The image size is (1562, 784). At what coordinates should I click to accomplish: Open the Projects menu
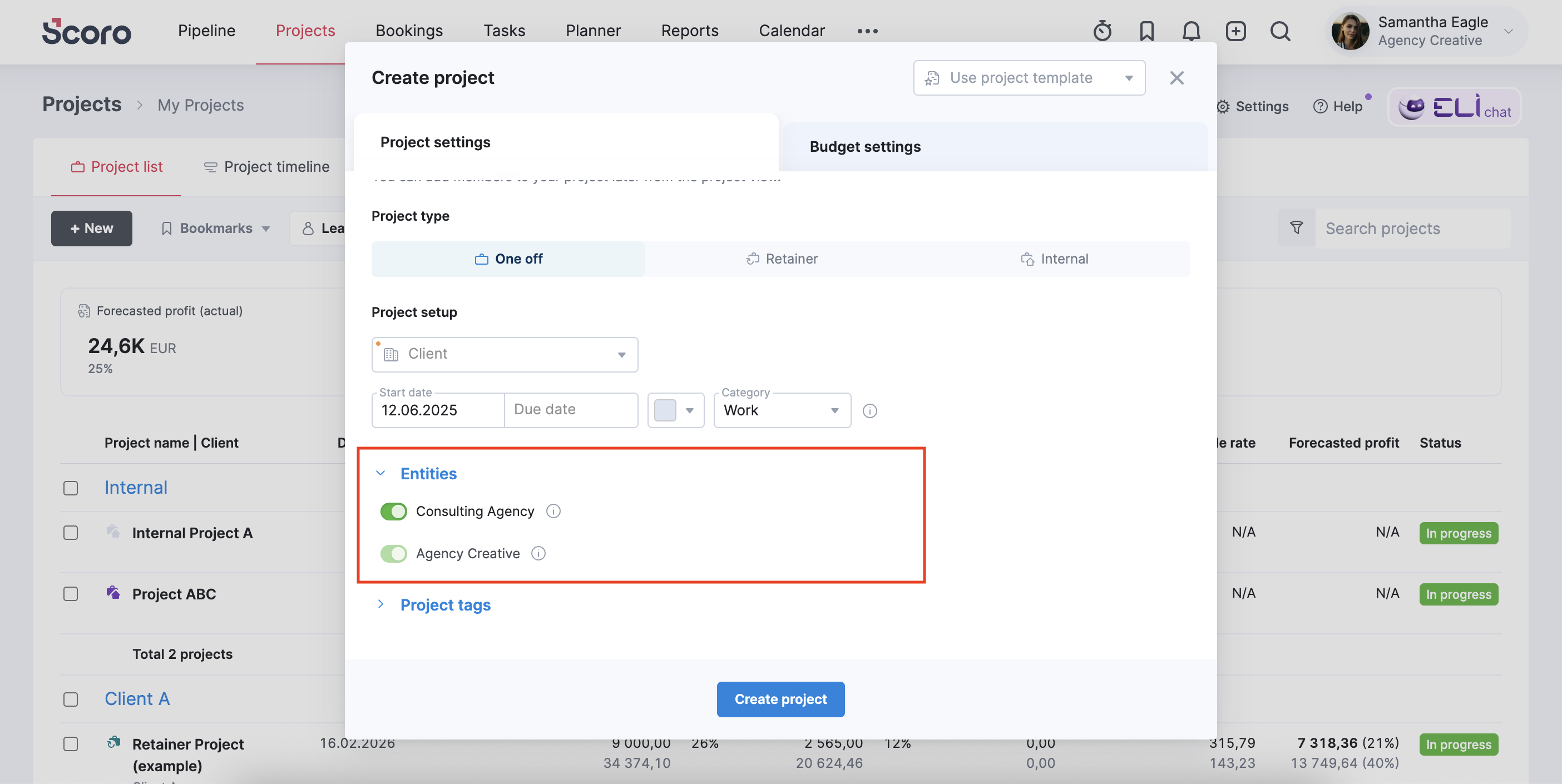(305, 30)
